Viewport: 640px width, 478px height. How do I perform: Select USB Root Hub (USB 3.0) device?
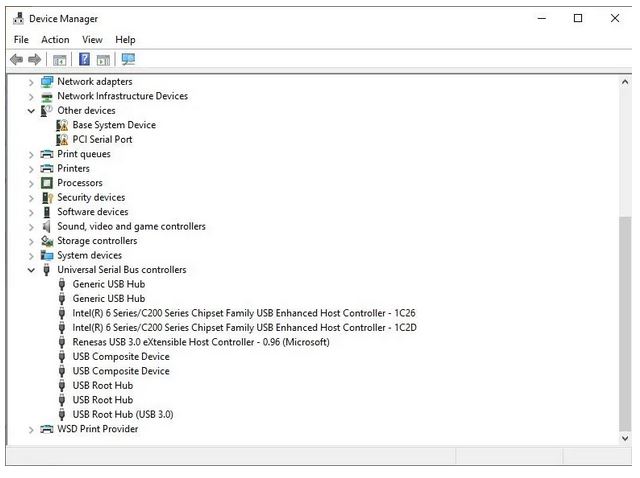point(124,414)
